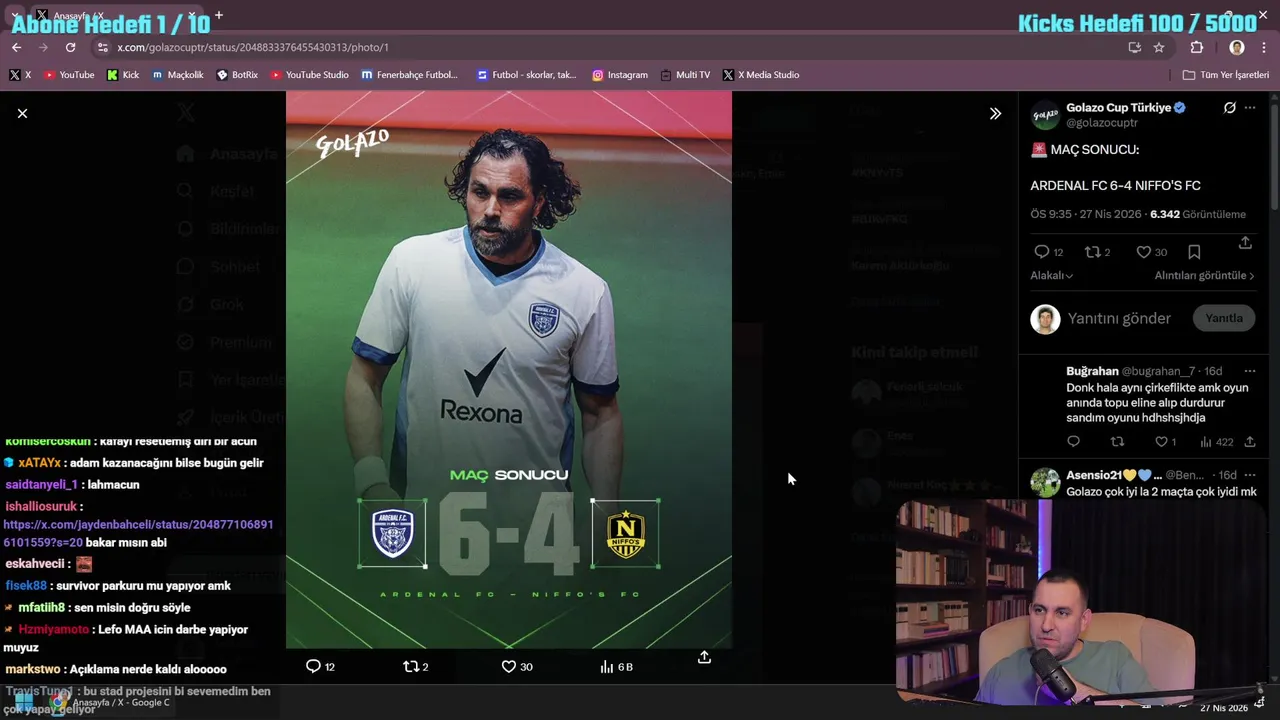Image resolution: width=1280 pixels, height=720 pixels.
Task: Open the view stats icon below the photo
Action: [606, 666]
